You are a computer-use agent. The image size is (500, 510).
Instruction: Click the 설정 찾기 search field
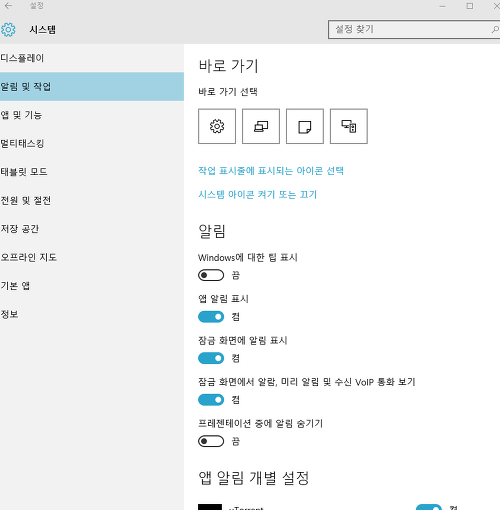[x=413, y=30]
